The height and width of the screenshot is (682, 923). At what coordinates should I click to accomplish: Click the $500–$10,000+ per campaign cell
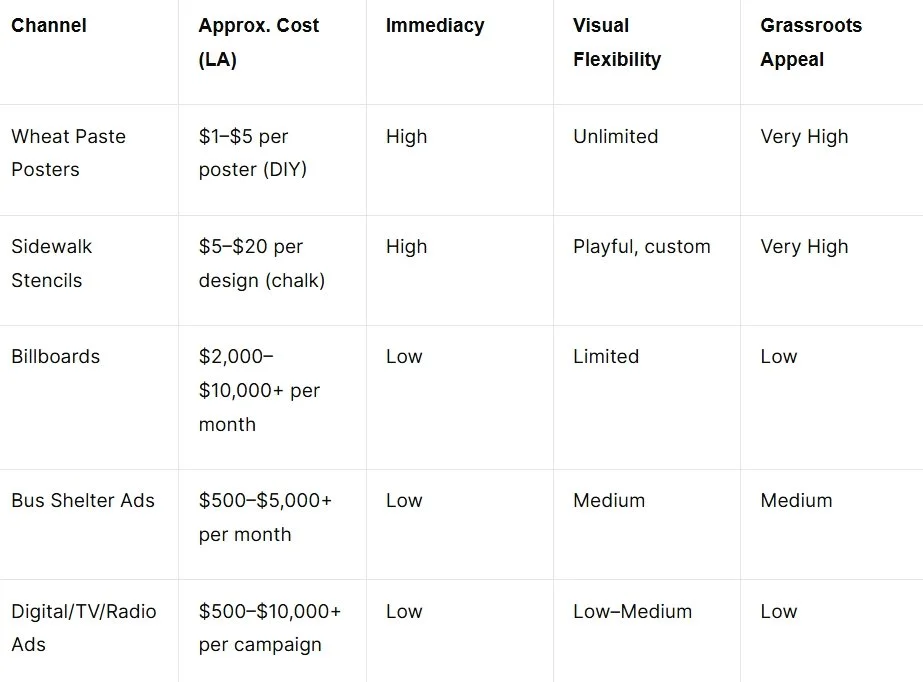click(270, 627)
